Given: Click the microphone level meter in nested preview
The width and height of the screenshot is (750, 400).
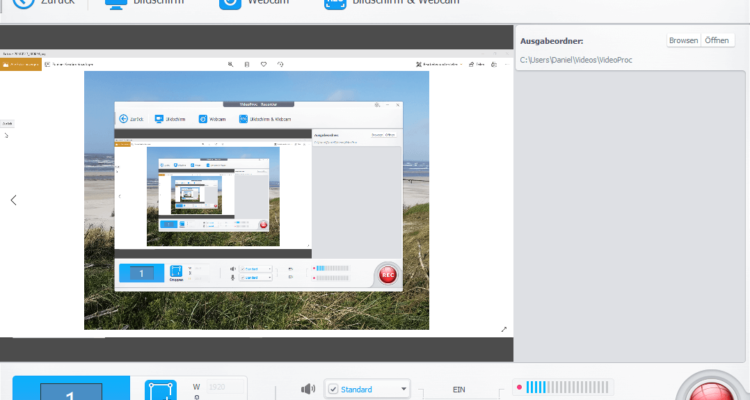Looking at the screenshot, I should [x=333, y=278].
